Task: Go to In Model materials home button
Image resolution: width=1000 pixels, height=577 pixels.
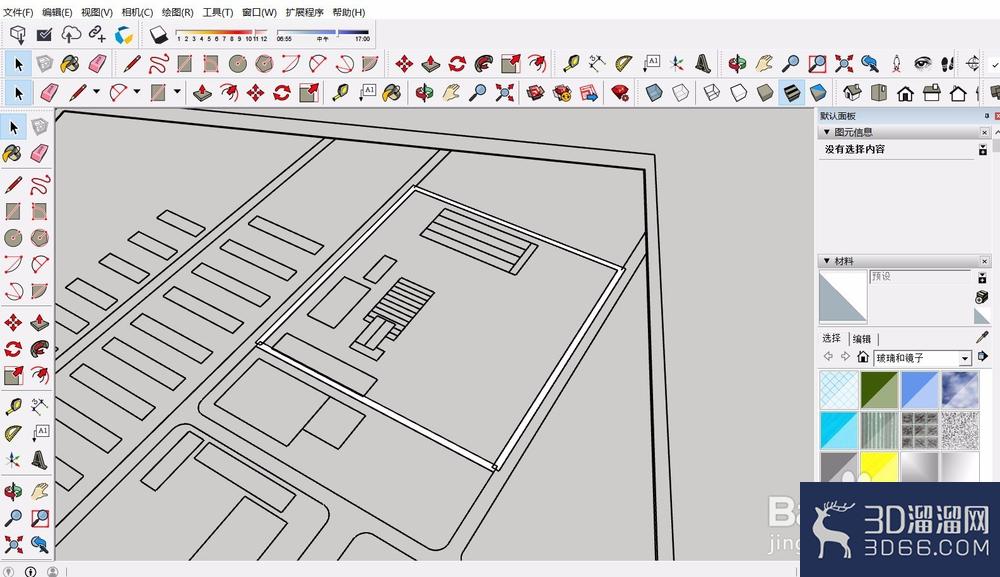Action: tap(863, 357)
